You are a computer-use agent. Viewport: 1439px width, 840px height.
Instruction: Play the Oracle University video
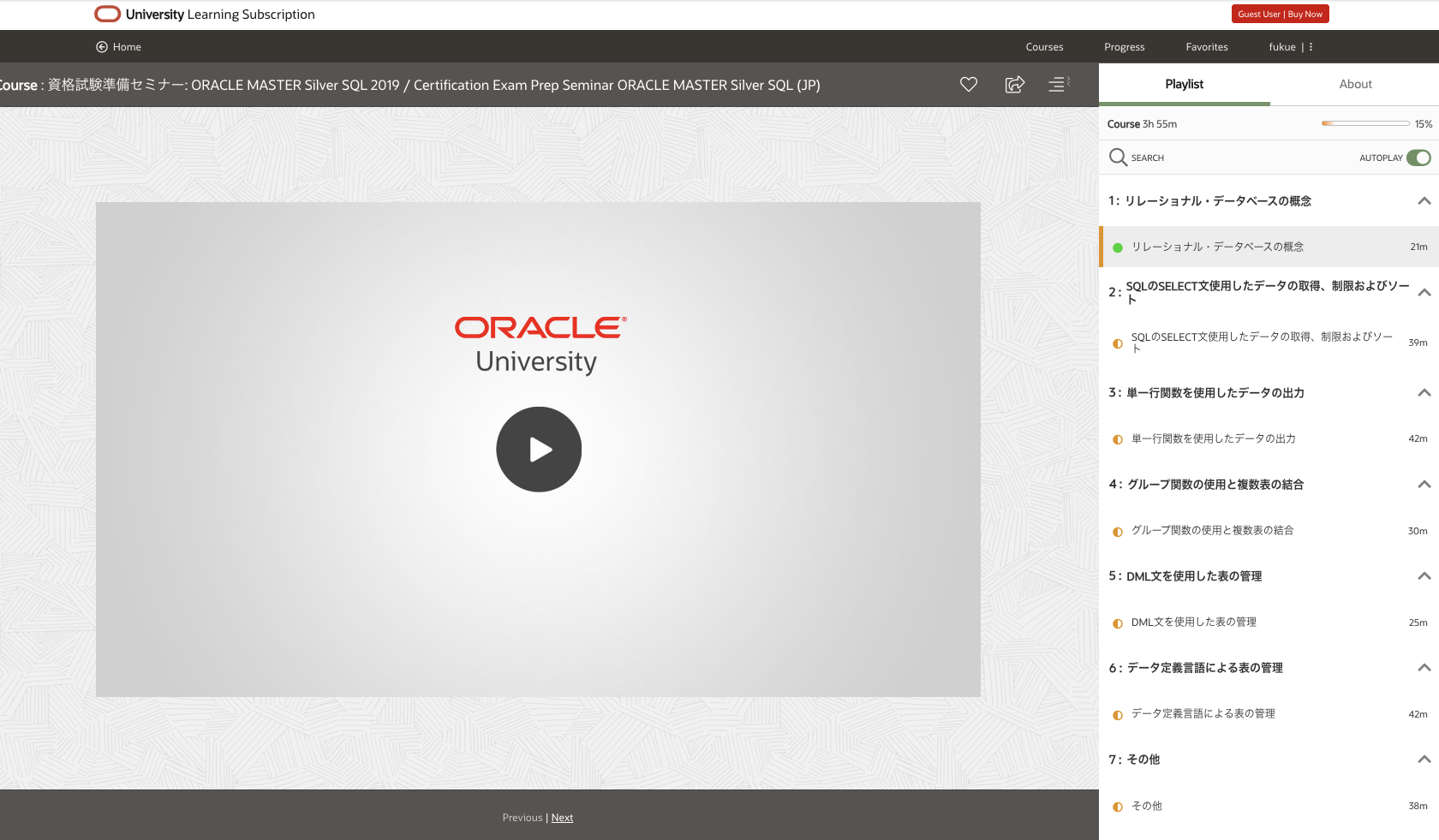[x=539, y=450]
